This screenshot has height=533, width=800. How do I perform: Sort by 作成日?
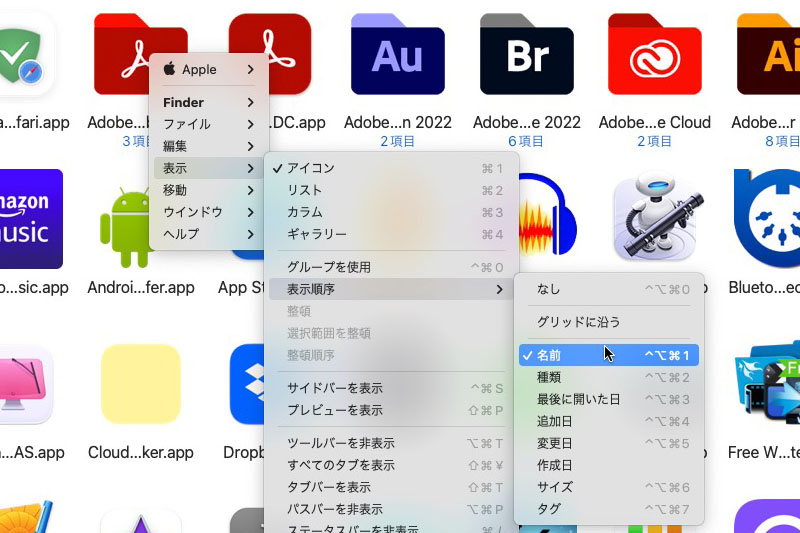pos(609,465)
